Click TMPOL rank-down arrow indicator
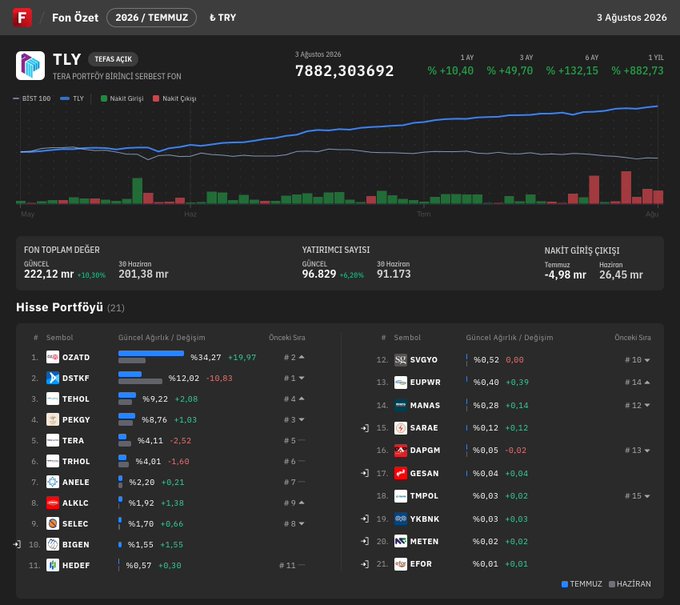The height and width of the screenshot is (605, 680). 647,496
